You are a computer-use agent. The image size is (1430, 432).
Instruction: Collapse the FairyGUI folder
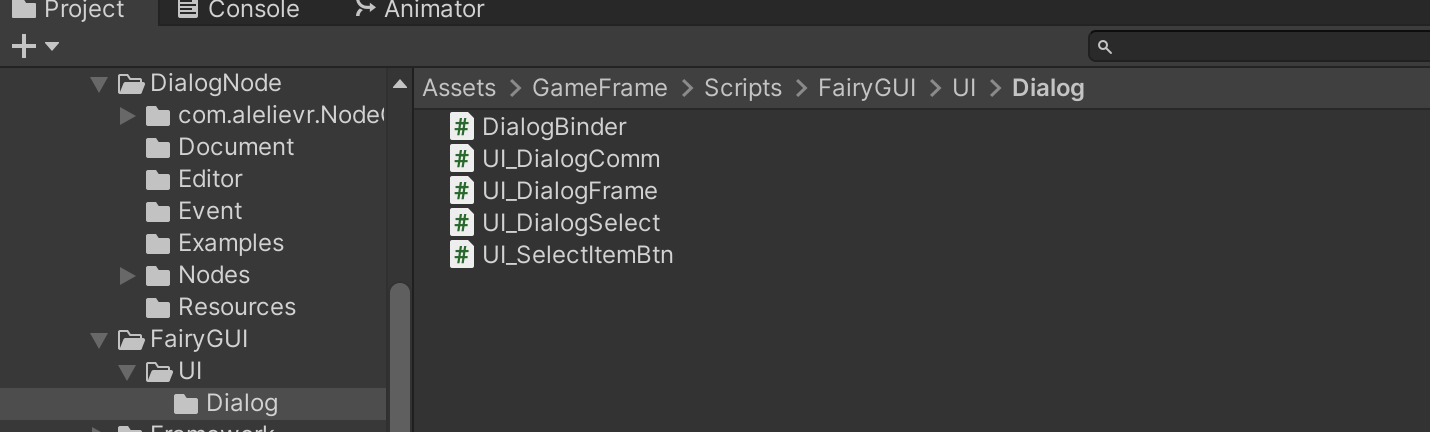[99, 340]
